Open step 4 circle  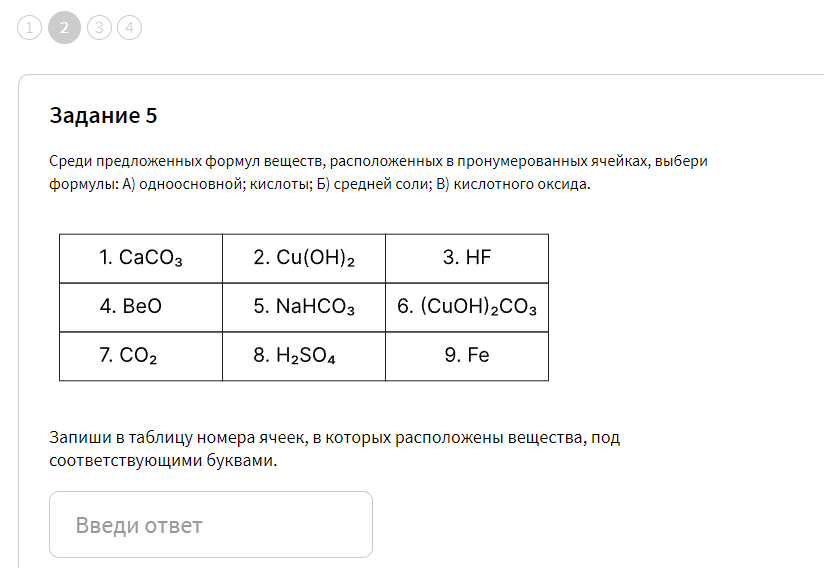[x=129, y=27]
